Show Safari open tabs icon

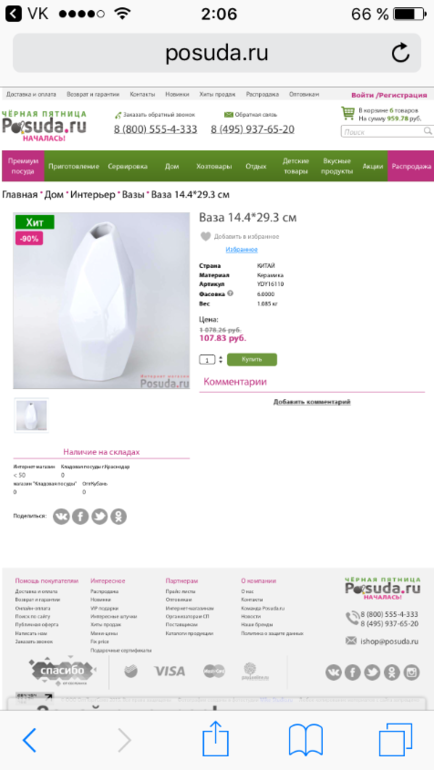395,740
